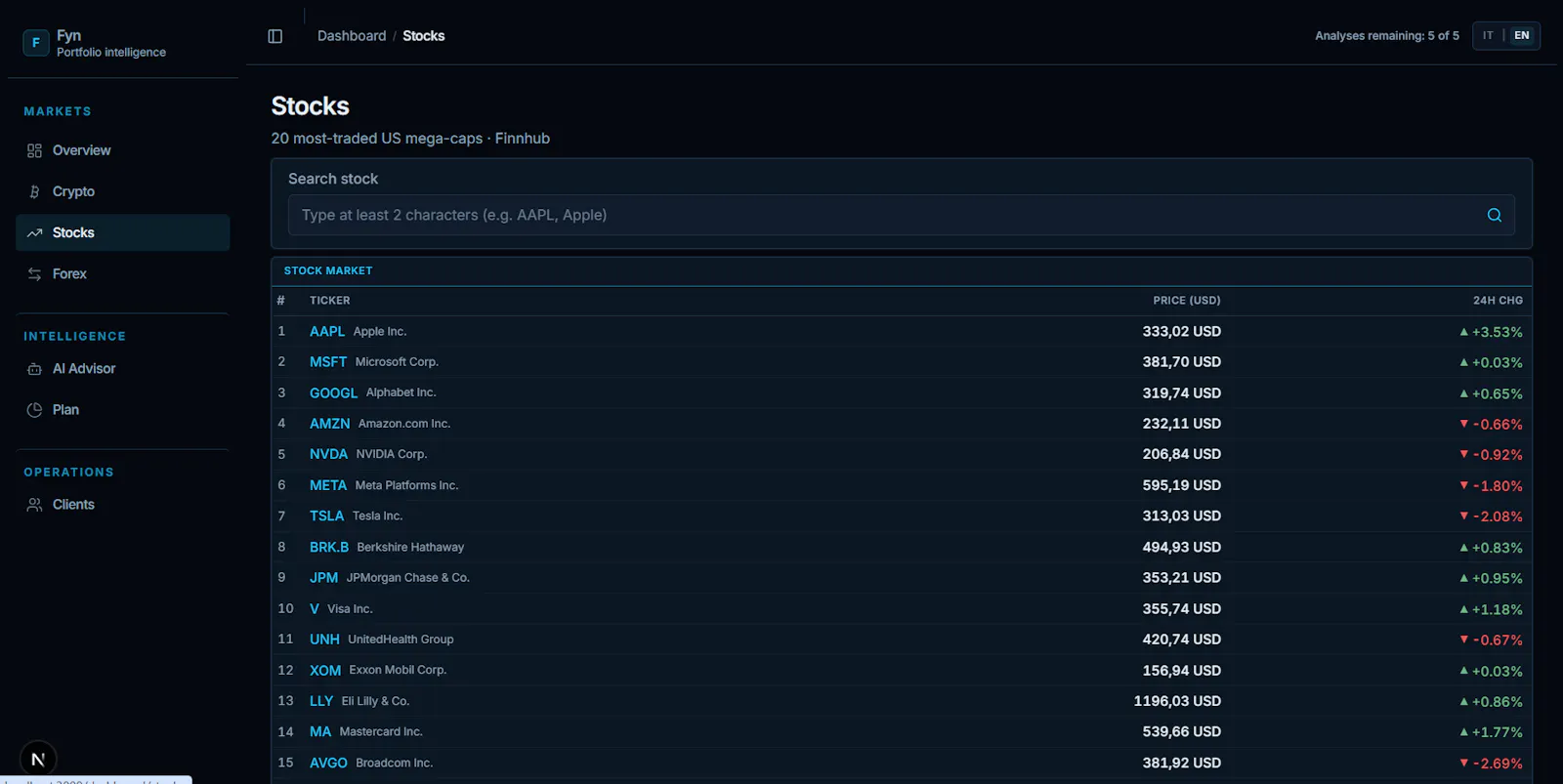Click Meta price 595,19 USD
The height and width of the screenshot is (784, 1563).
1182,485
